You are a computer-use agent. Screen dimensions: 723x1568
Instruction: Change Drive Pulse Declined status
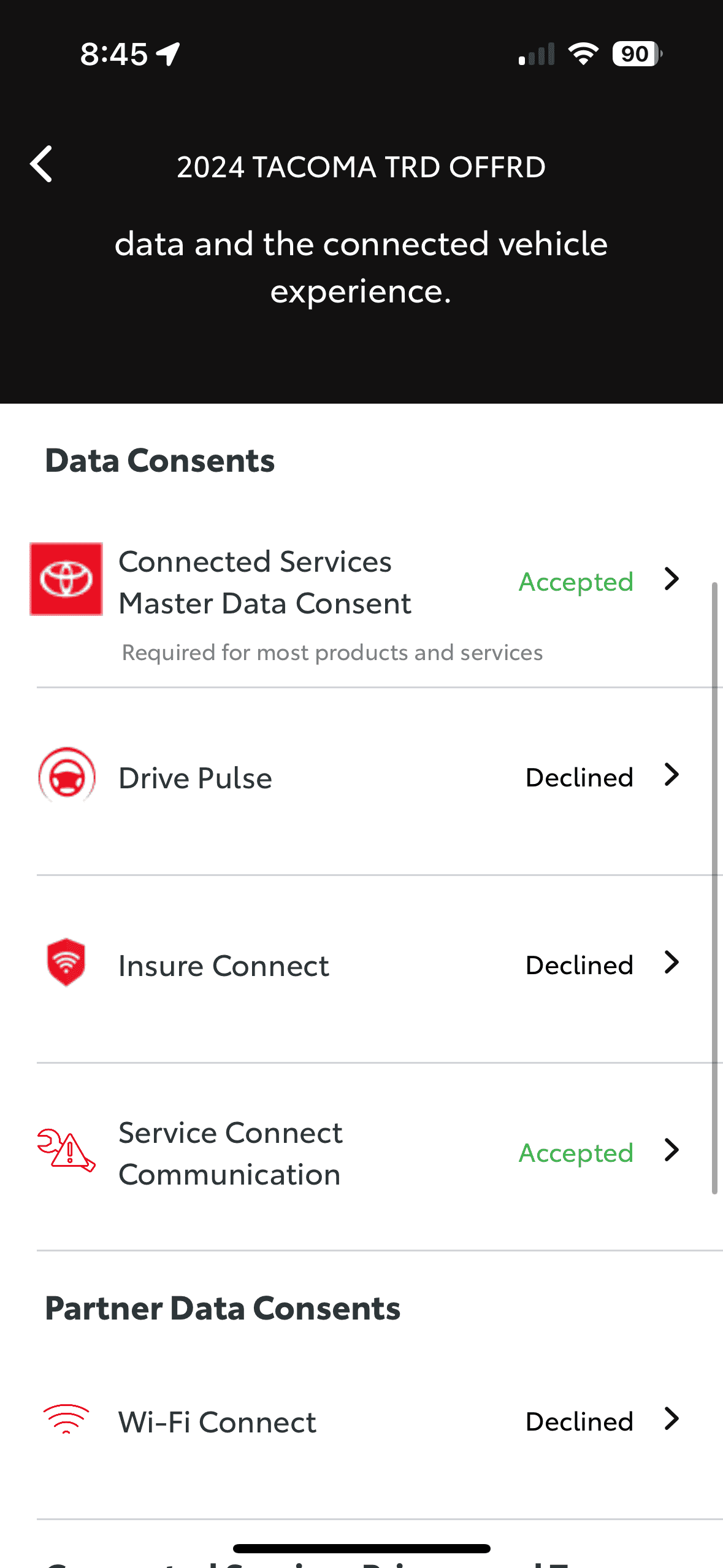point(580,778)
